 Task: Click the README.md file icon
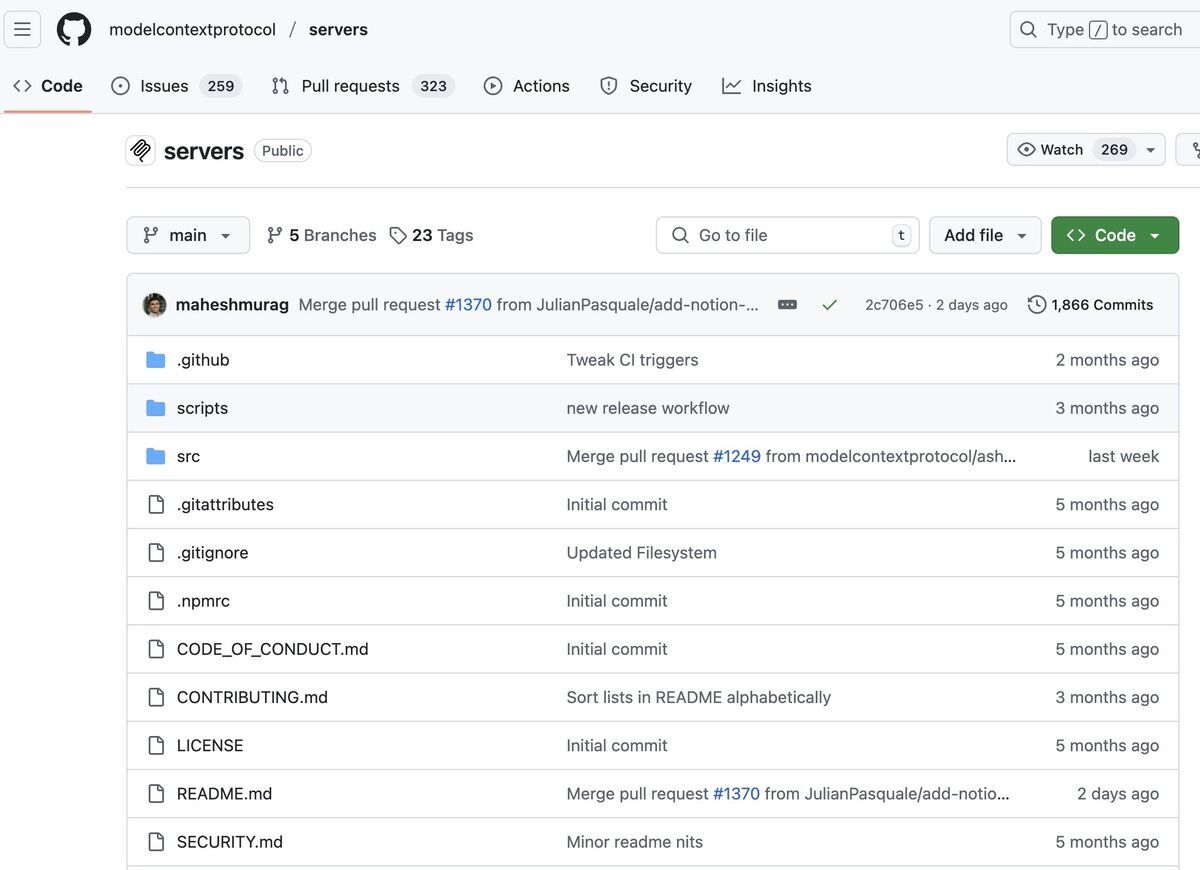coord(156,793)
